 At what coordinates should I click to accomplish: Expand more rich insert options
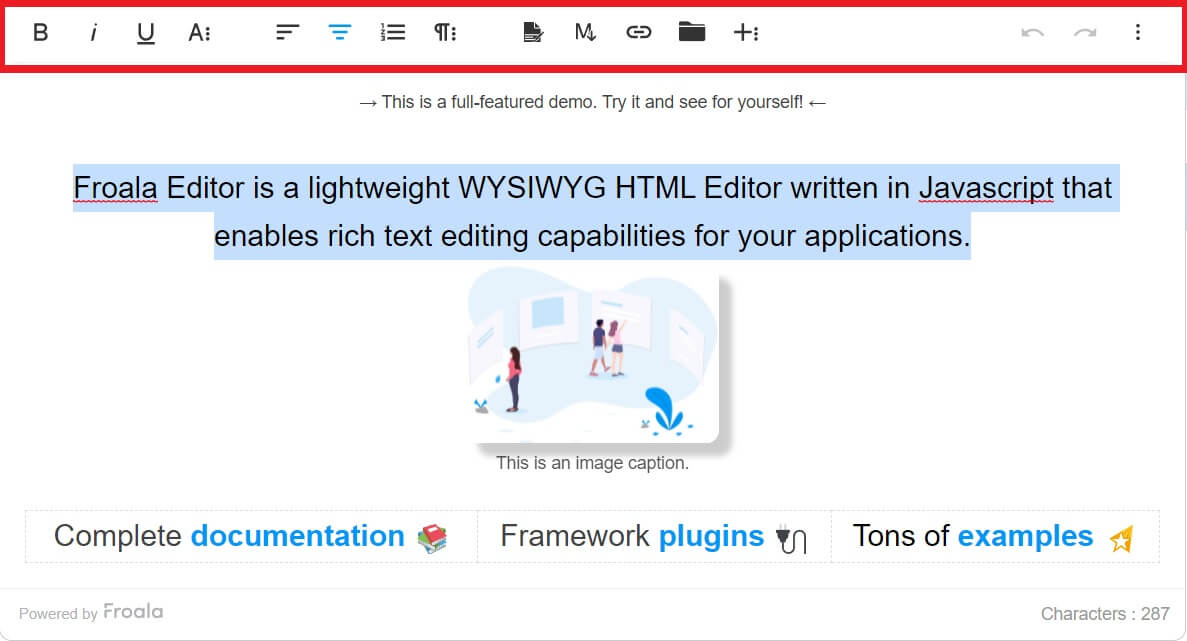pyautogui.click(x=746, y=33)
